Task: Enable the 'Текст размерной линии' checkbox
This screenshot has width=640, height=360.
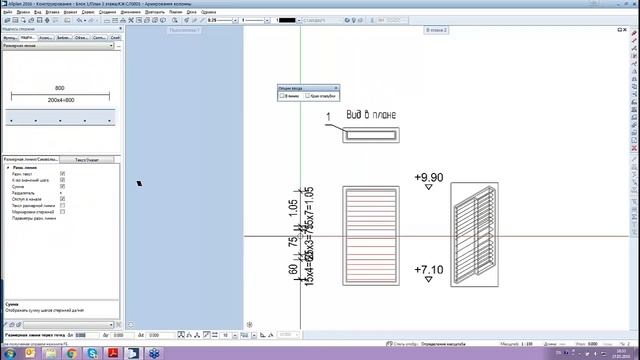Action: (x=62, y=206)
